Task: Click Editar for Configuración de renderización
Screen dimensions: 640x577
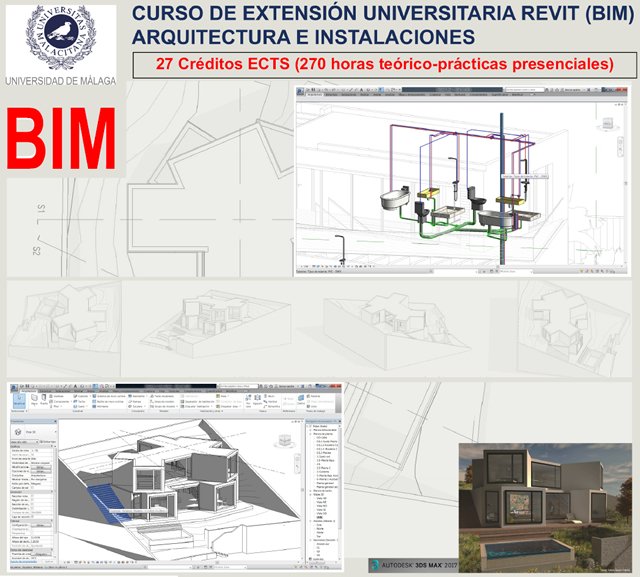Action: coord(41,525)
